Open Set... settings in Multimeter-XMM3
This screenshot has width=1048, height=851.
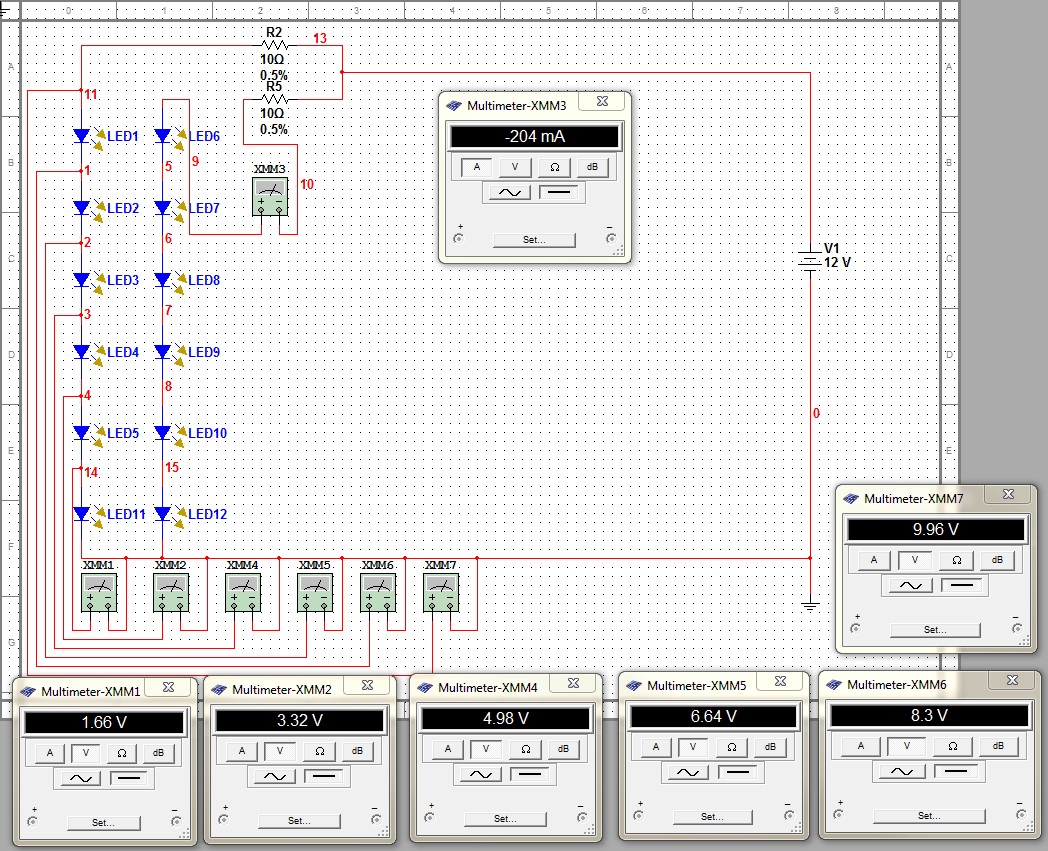click(x=534, y=240)
